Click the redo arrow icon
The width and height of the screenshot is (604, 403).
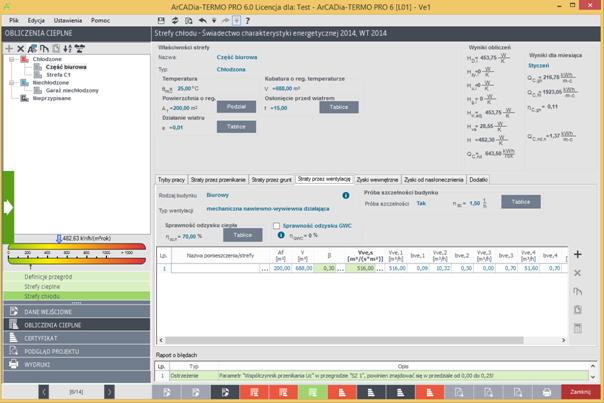pos(225,20)
